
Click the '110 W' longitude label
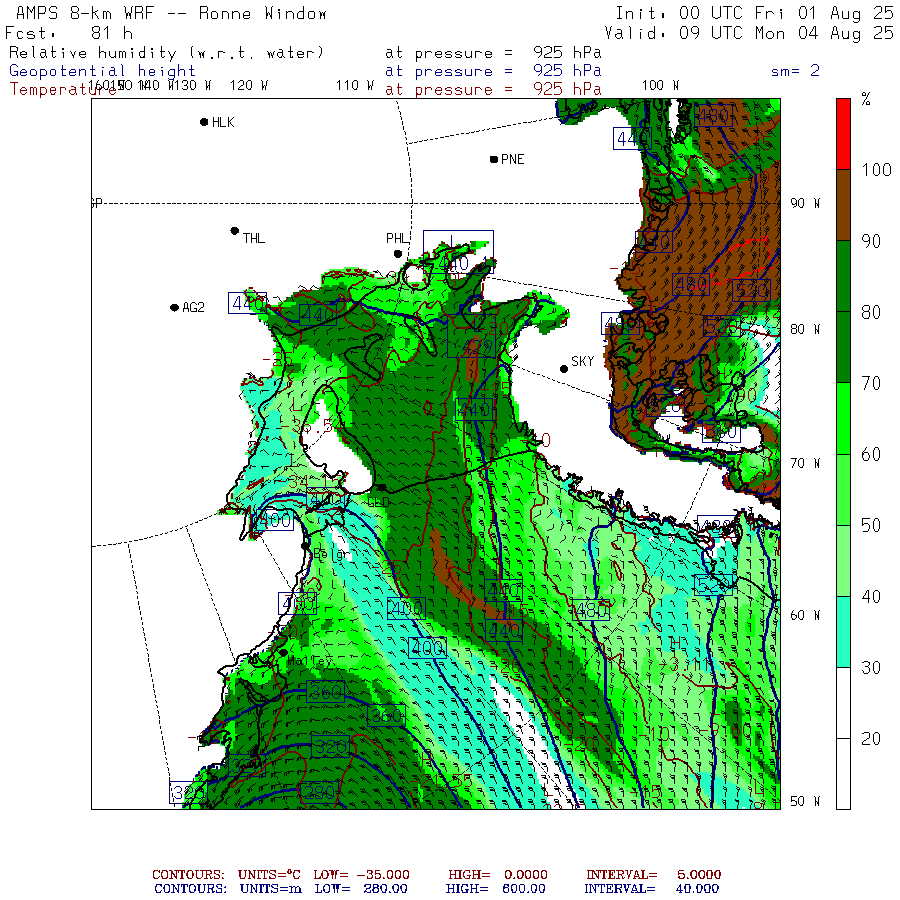pos(355,86)
